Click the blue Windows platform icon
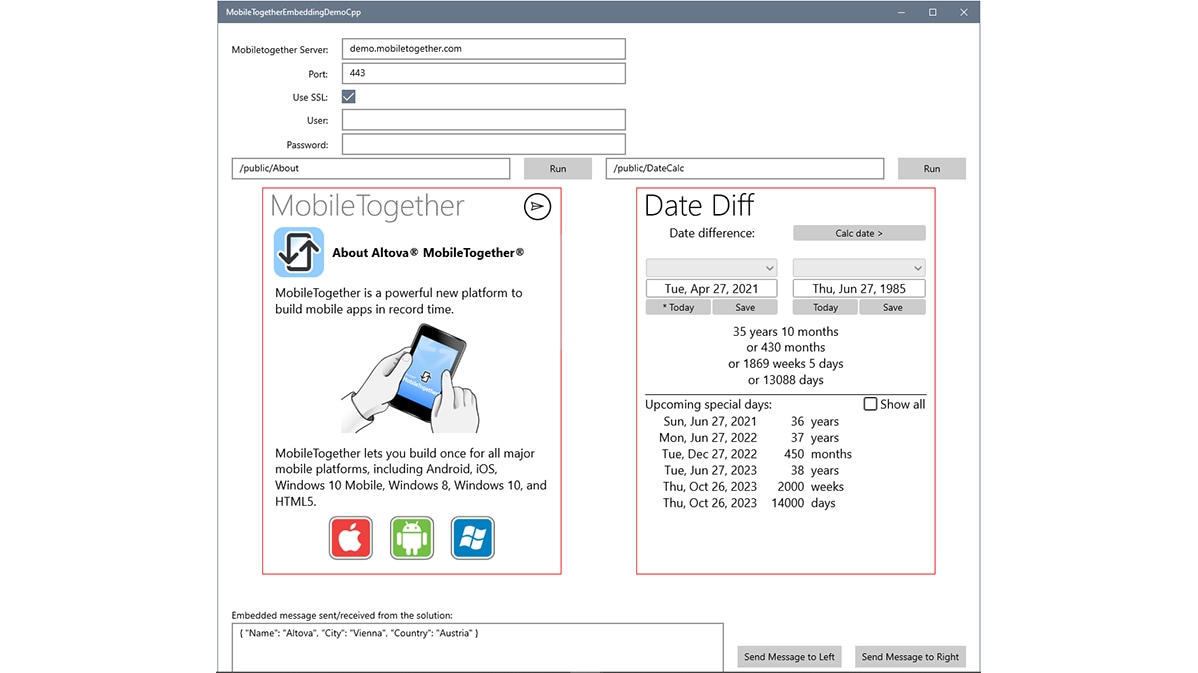The height and width of the screenshot is (673, 1198). (x=472, y=538)
